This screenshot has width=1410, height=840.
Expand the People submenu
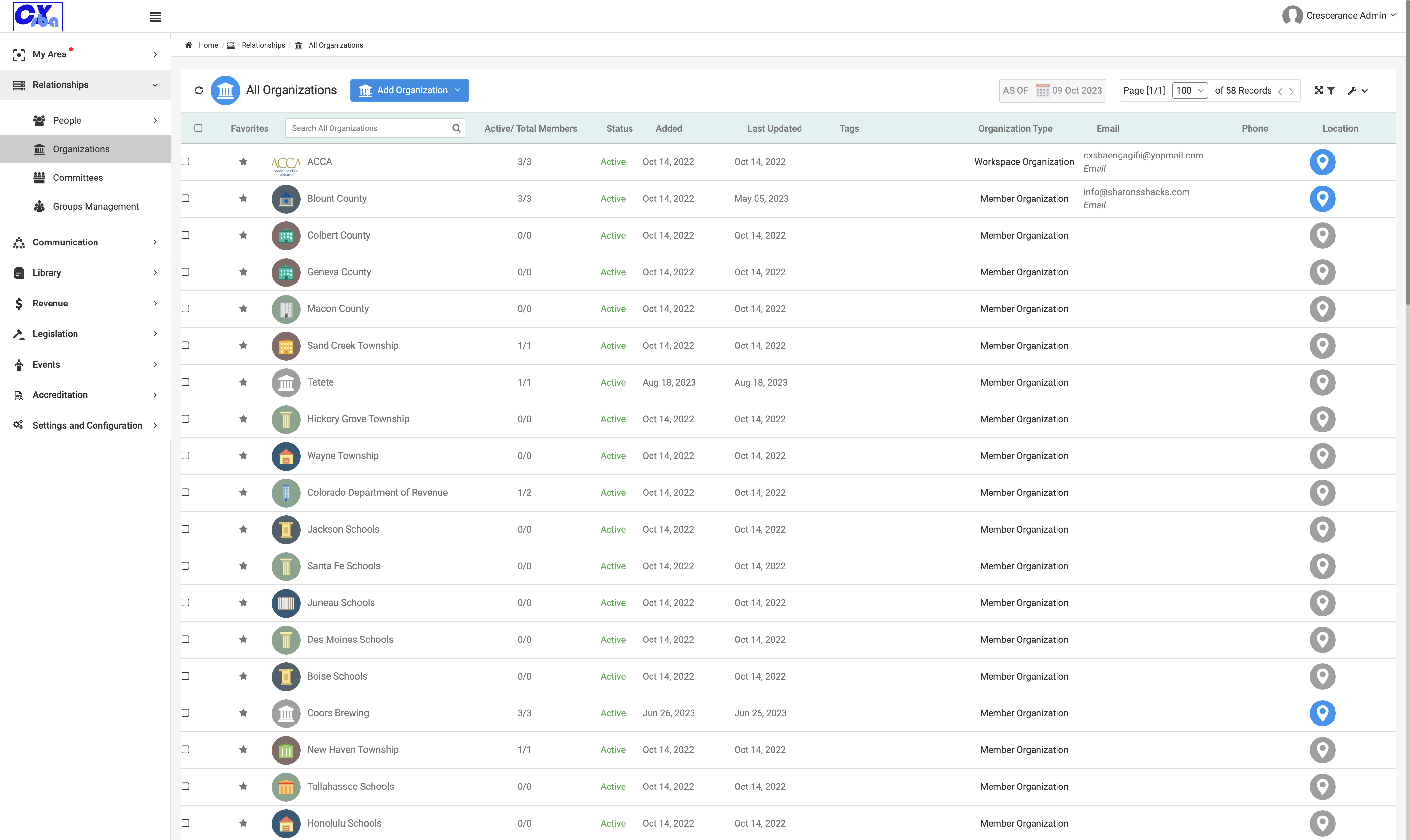(85, 120)
